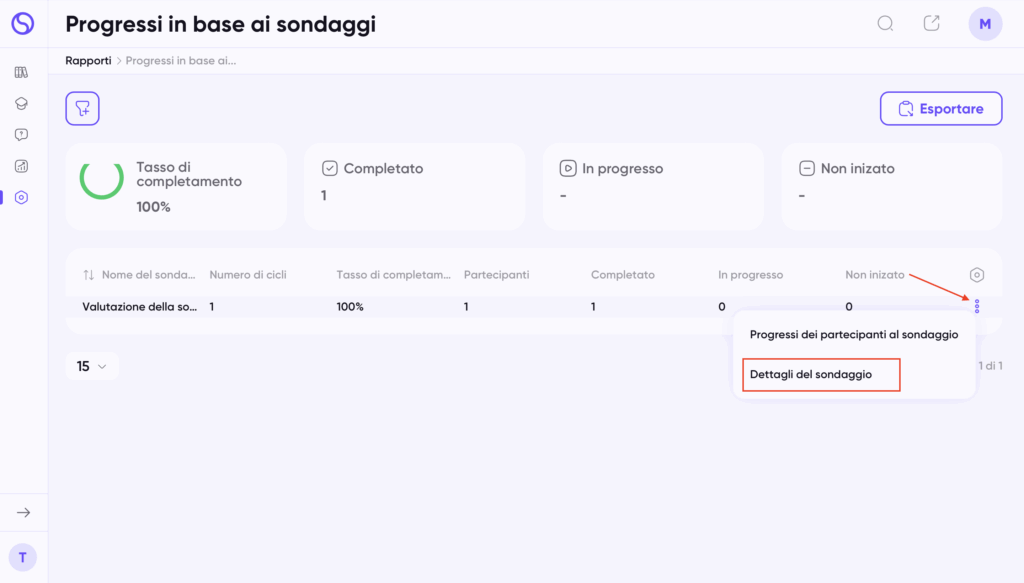Open table column settings hexagon icon
The height and width of the screenshot is (583, 1024).
(976, 275)
